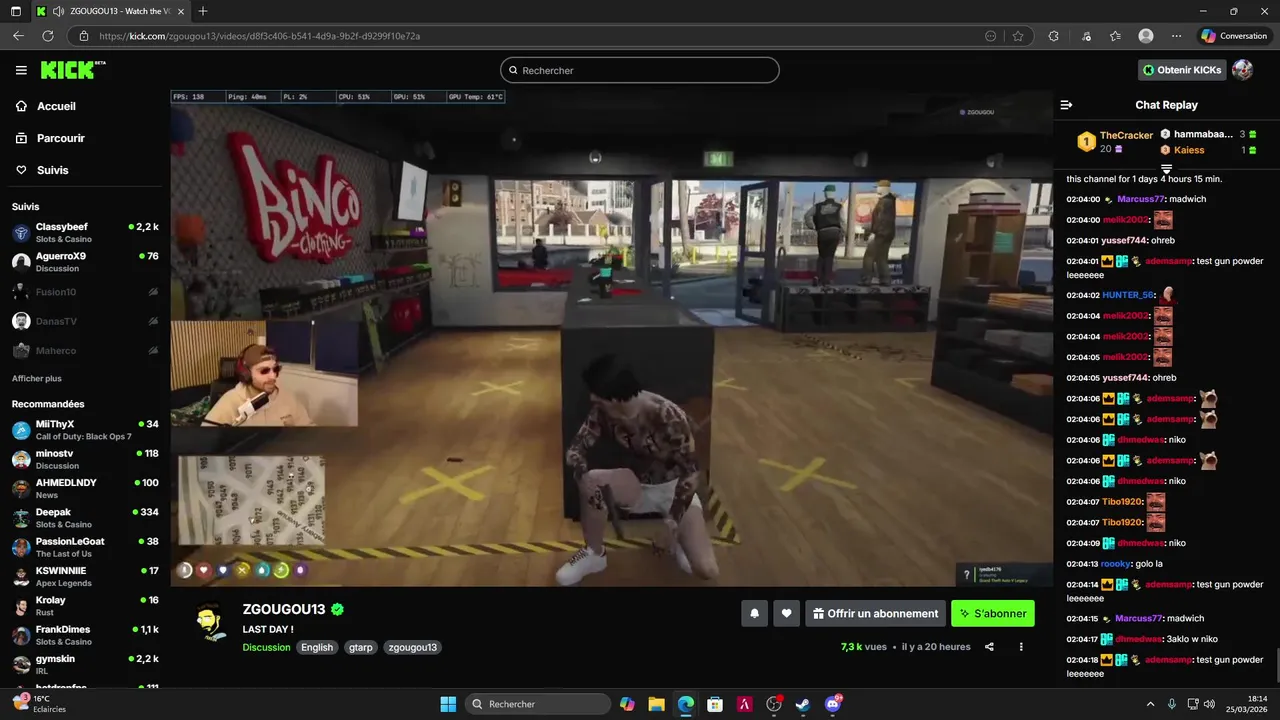This screenshot has height=720, width=1280.
Task: Collapse the chat replay panel
Action: (1066, 105)
